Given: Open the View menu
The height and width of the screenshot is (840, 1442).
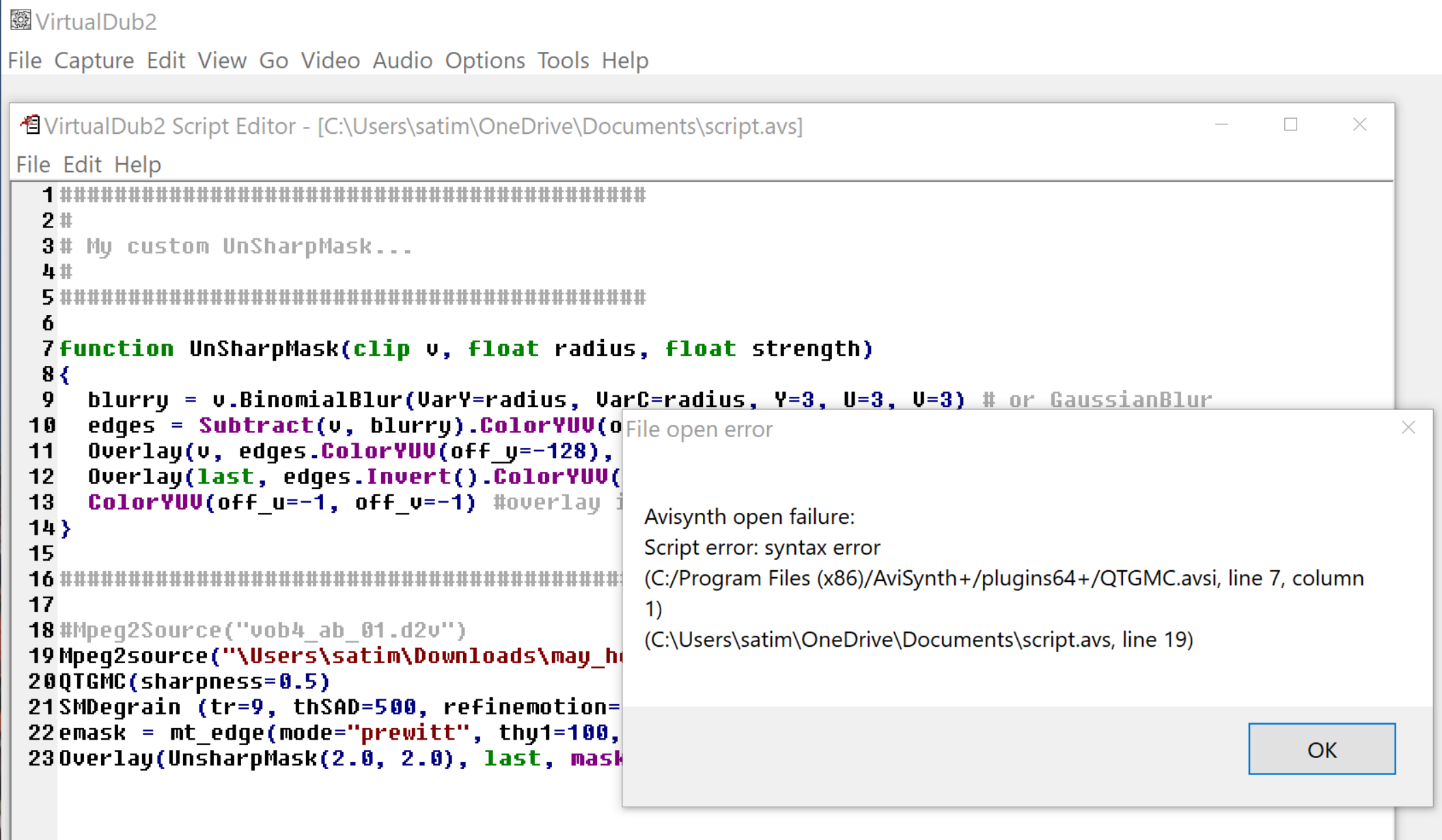Looking at the screenshot, I should click(x=222, y=61).
